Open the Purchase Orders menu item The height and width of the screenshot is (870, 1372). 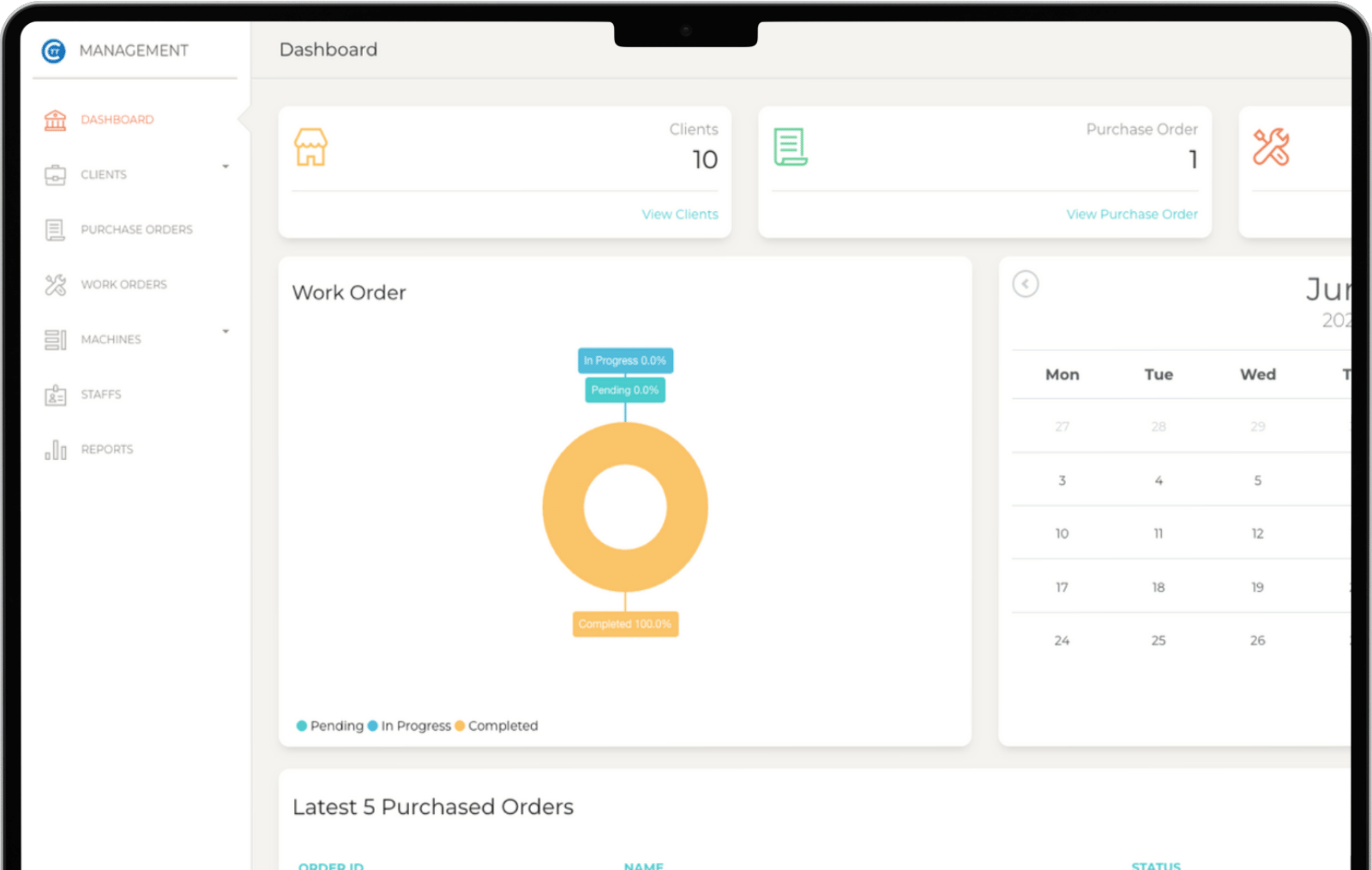coord(136,229)
